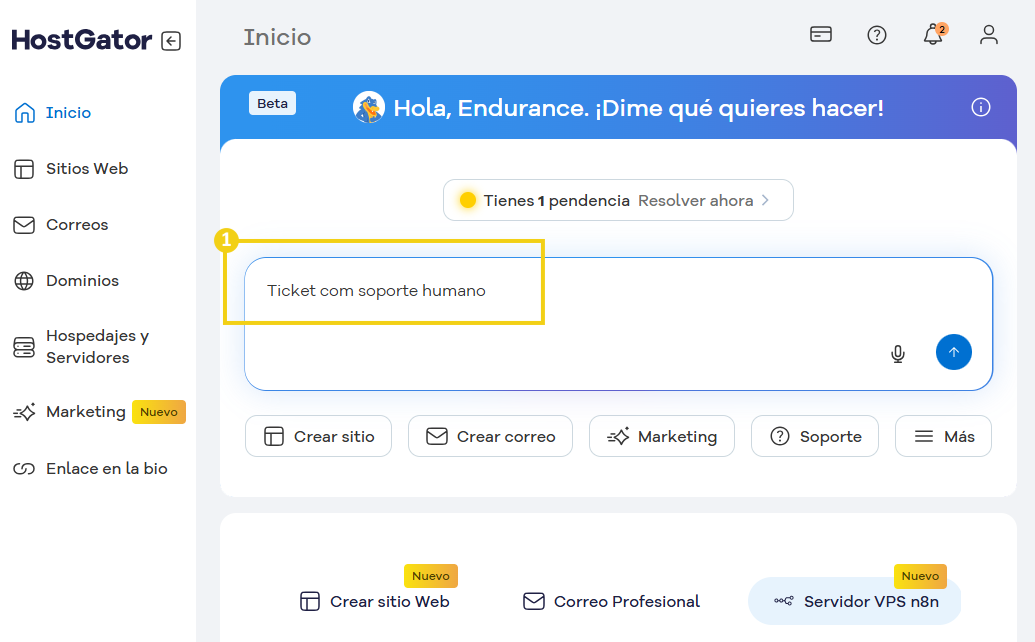Open the help question mark icon
1035x642 pixels.
pos(877,35)
